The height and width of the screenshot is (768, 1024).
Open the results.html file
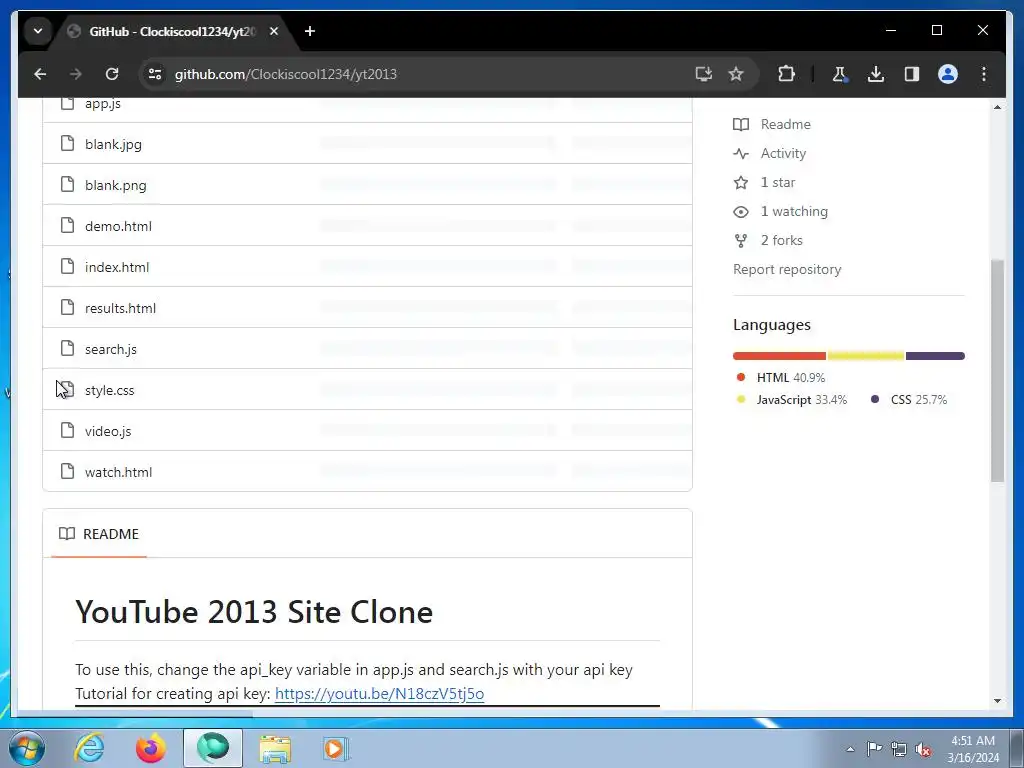pyautogui.click(x=120, y=308)
